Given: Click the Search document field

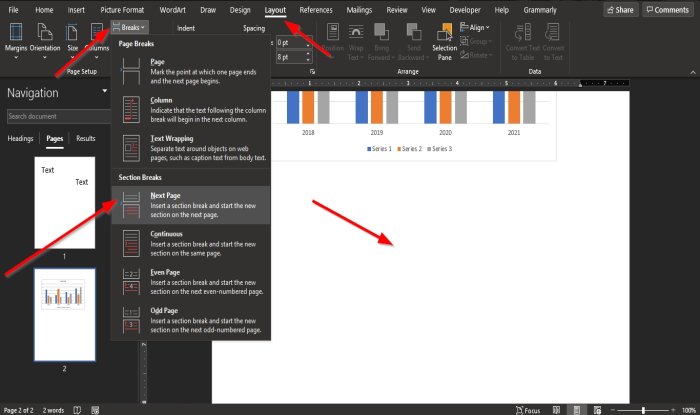Looking at the screenshot, I should point(58,116).
